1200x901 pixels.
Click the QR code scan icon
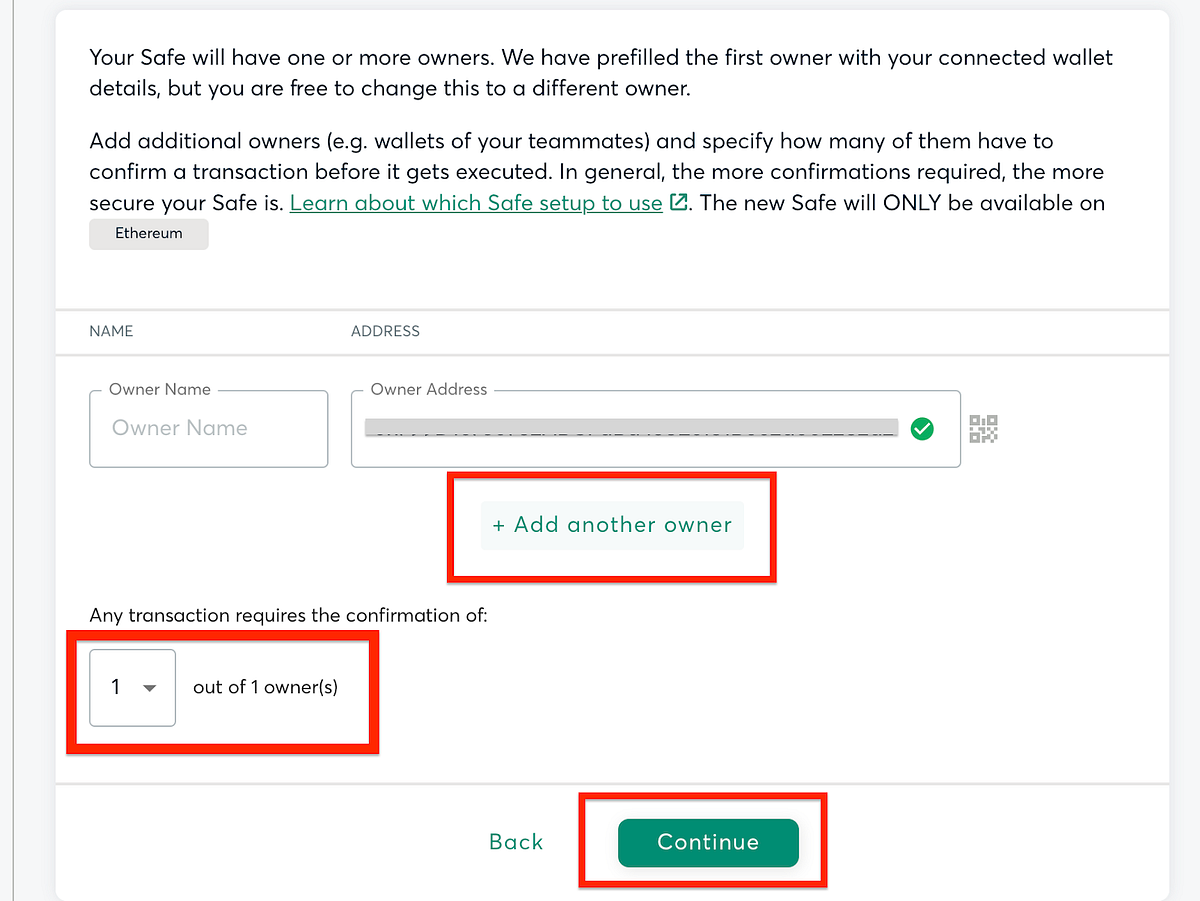click(x=984, y=429)
